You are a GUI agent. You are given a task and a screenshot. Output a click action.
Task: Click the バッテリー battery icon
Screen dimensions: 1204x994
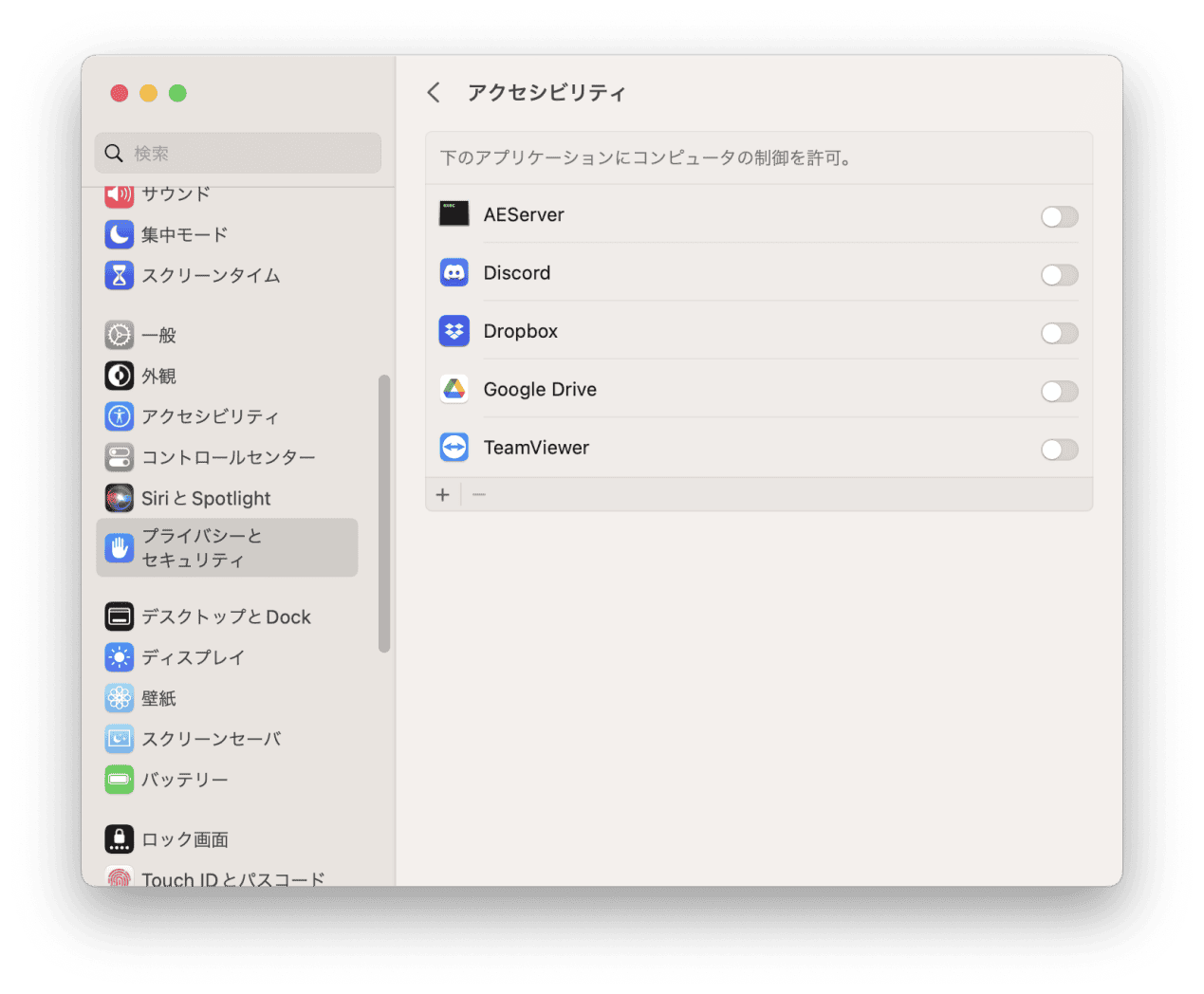(120, 780)
